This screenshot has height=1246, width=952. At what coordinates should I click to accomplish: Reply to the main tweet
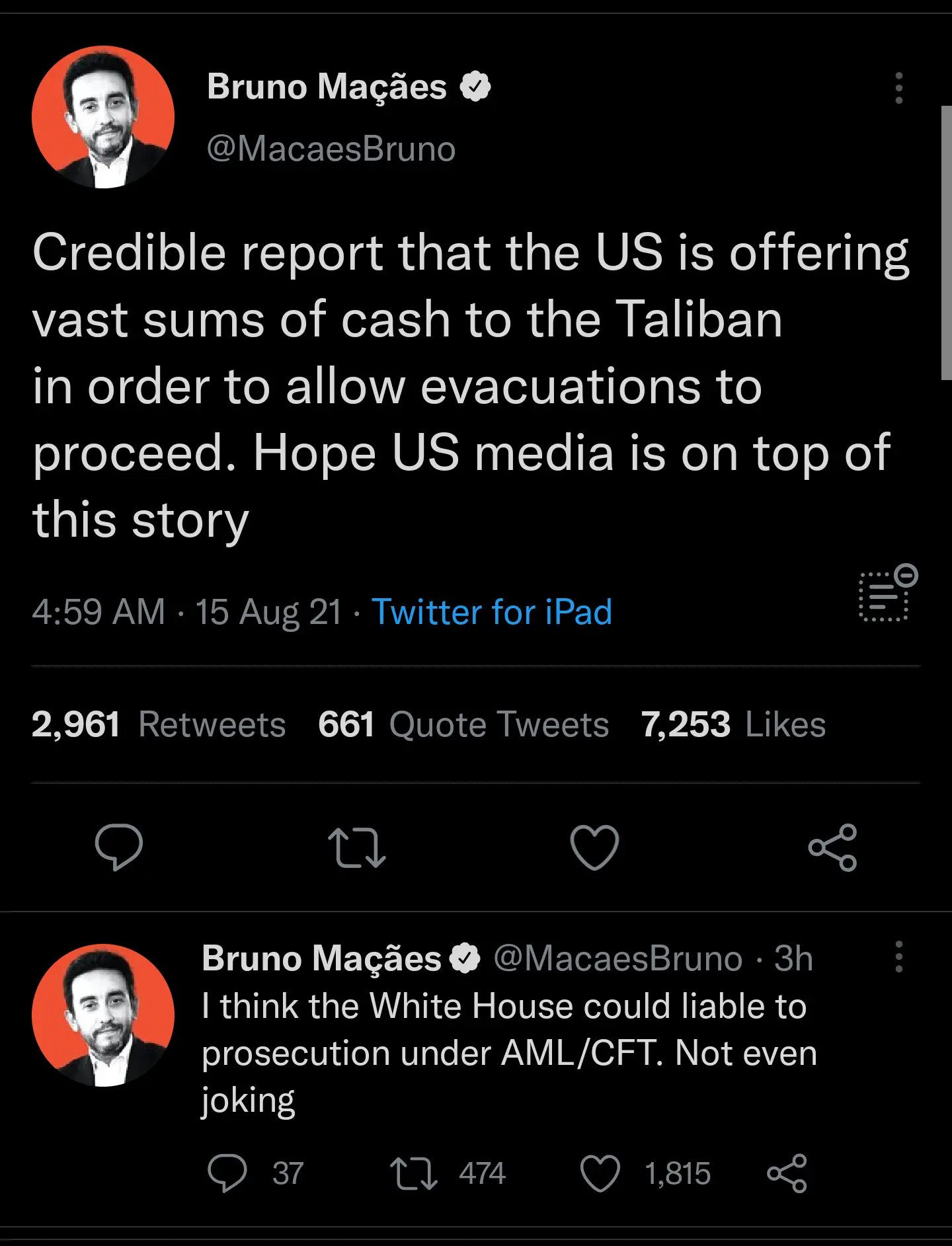pos(119,847)
